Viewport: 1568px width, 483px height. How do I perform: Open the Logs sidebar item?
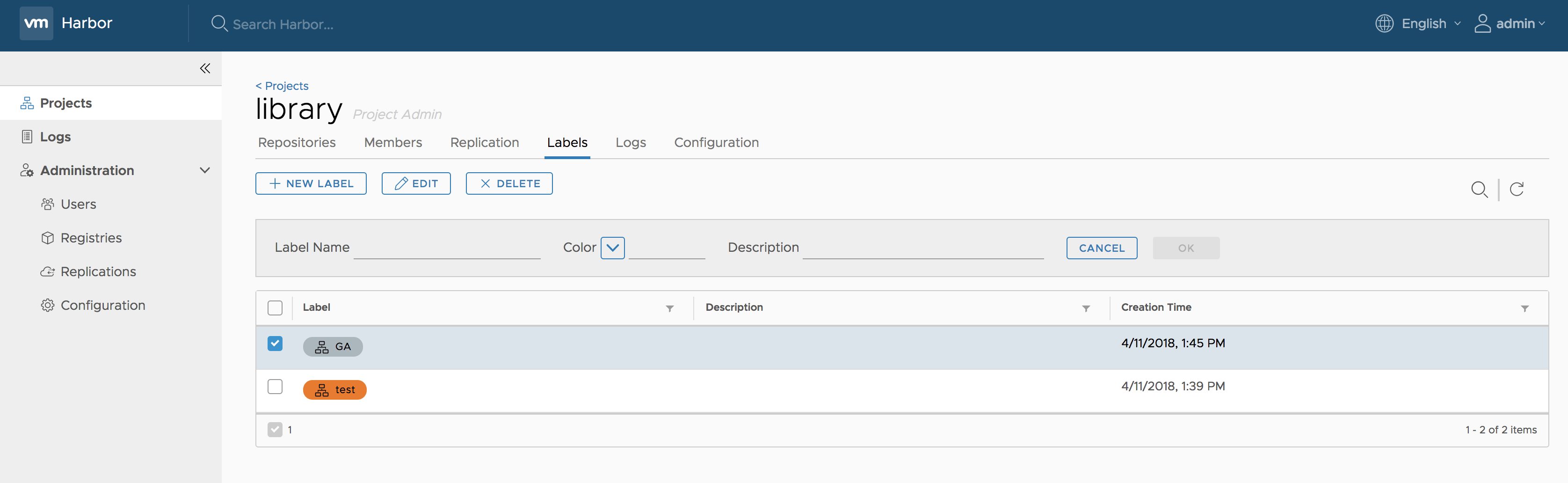point(55,137)
